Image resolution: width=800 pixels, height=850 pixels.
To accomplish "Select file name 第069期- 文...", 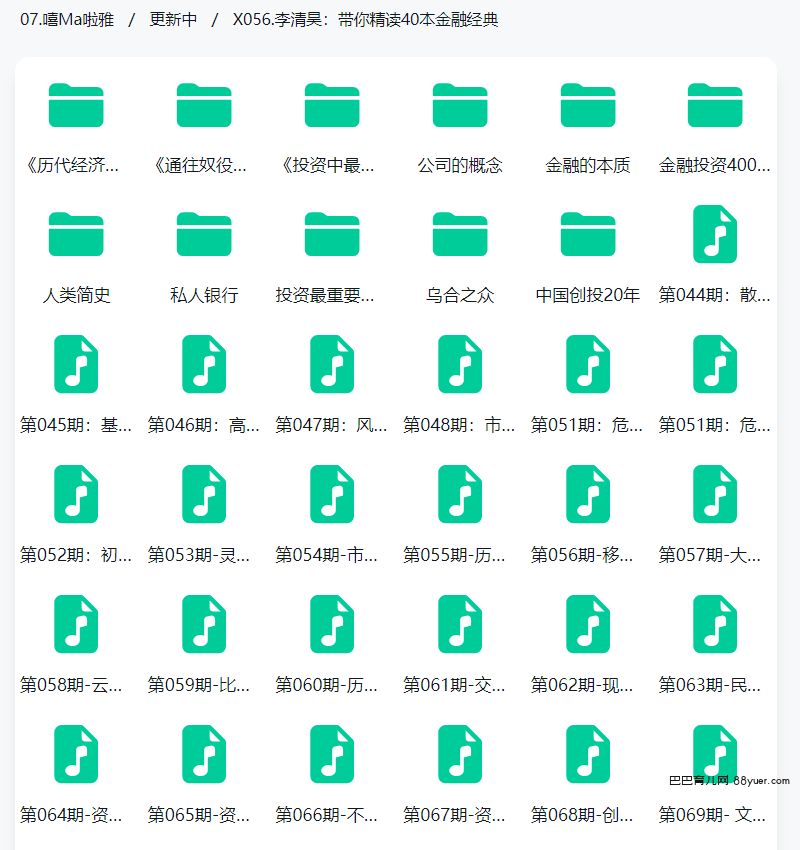I will pyautogui.click(x=712, y=814).
